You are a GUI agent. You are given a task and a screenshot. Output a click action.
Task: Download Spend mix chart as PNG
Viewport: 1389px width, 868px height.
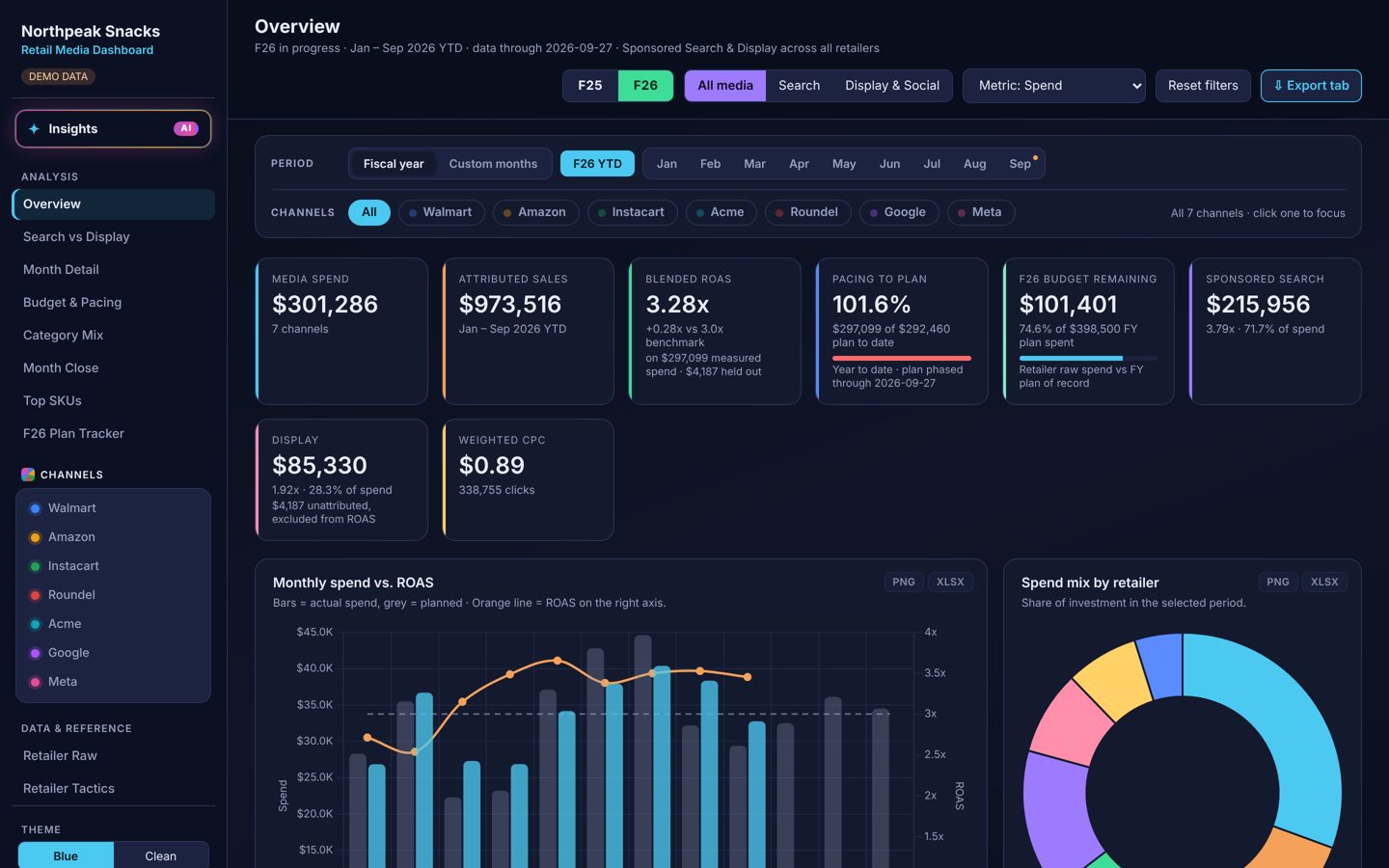[1278, 583]
